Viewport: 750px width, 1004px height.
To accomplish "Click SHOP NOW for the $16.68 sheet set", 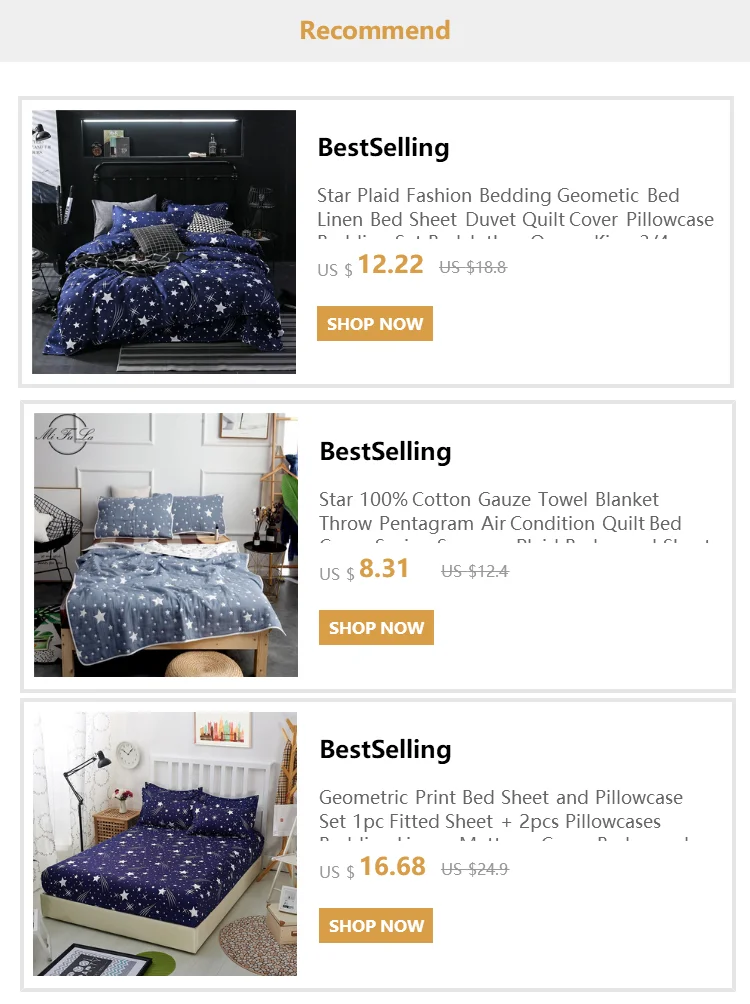I will 376,925.
